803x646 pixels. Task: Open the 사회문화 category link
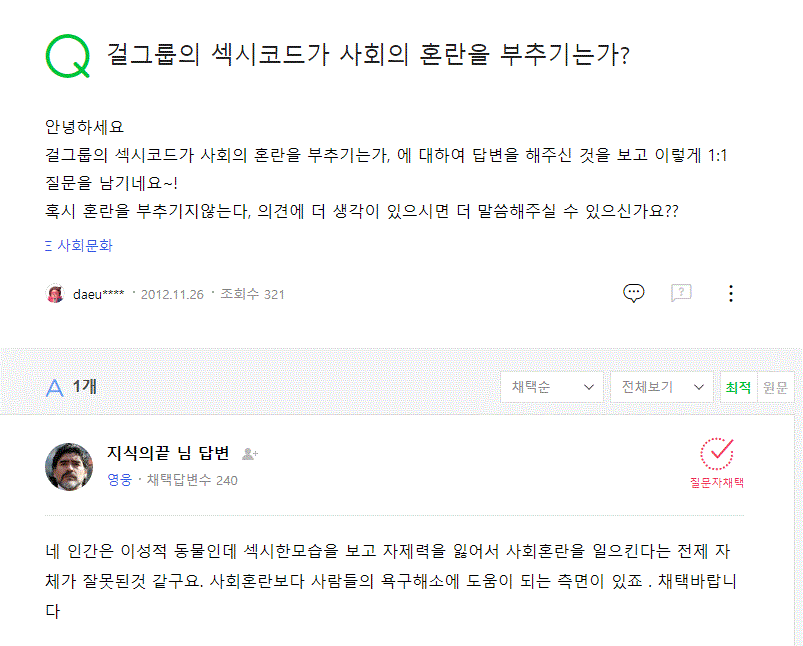click(85, 245)
